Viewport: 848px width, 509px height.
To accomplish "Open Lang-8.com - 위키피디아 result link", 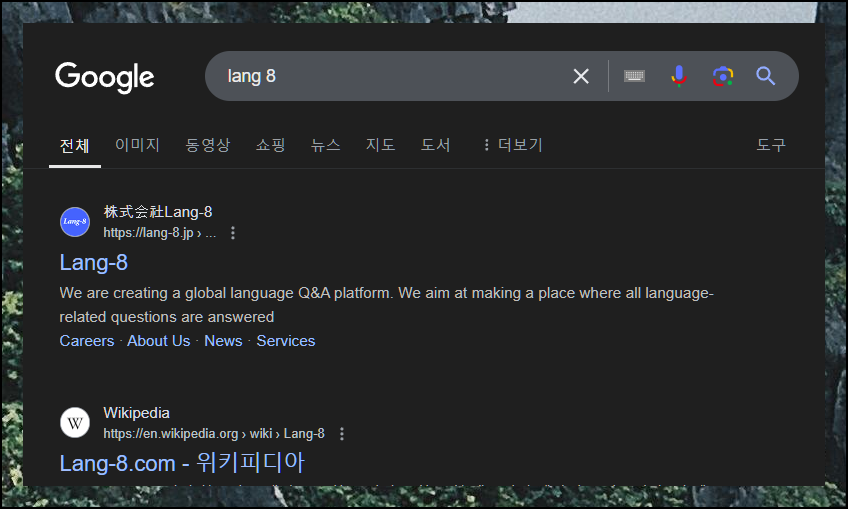I will pos(182,464).
